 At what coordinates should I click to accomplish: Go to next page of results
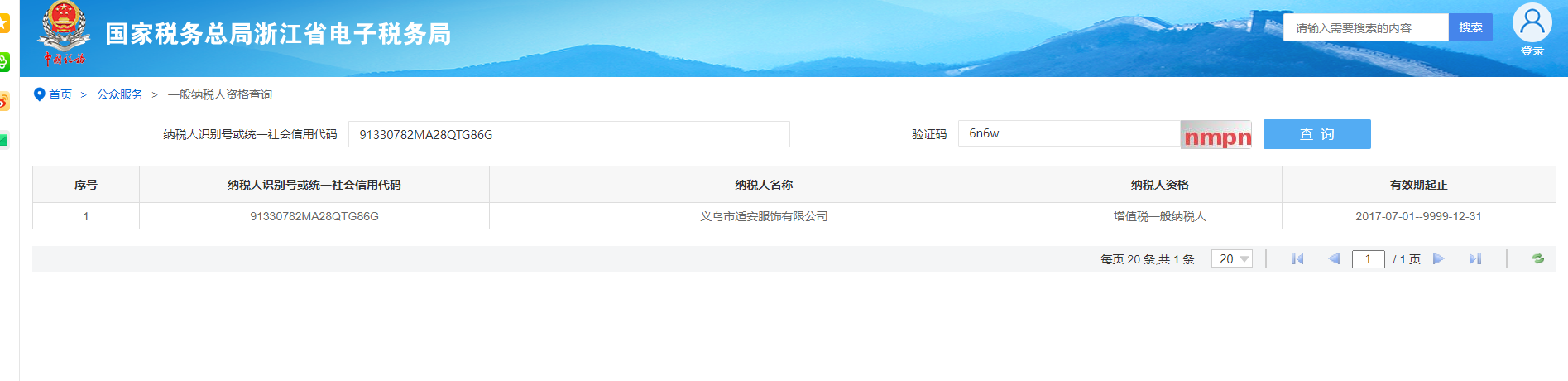point(1438,259)
